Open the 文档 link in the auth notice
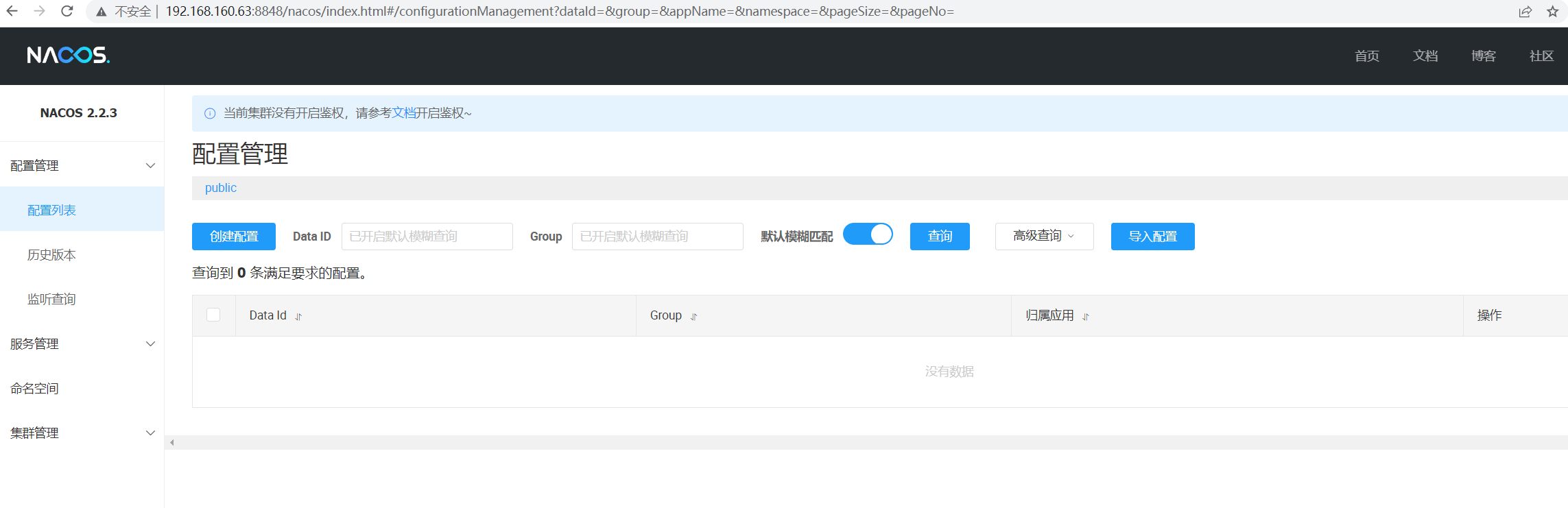 click(x=404, y=113)
